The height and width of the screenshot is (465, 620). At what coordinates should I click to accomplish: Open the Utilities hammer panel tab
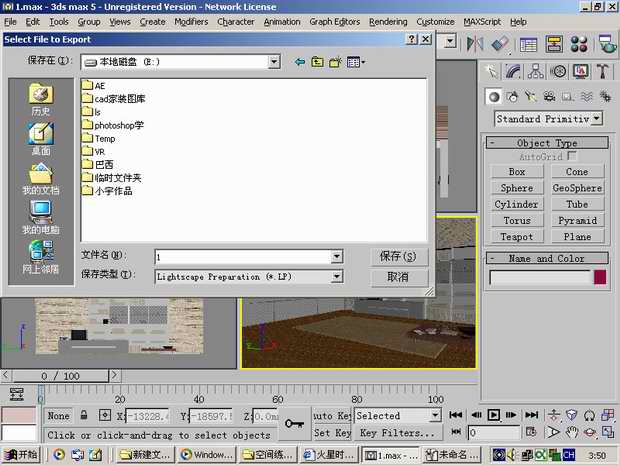(x=603, y=72)
